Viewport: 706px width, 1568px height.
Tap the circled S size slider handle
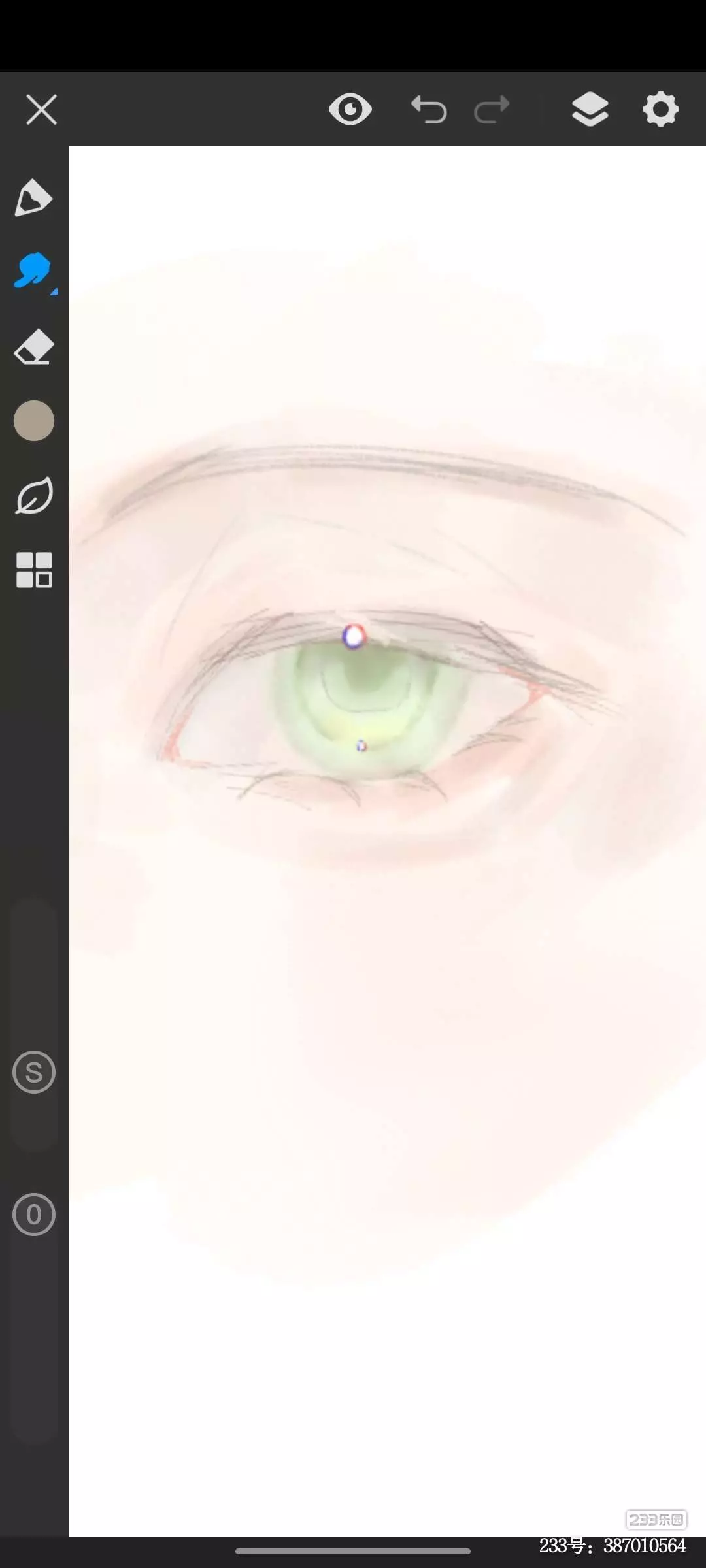34,1072
